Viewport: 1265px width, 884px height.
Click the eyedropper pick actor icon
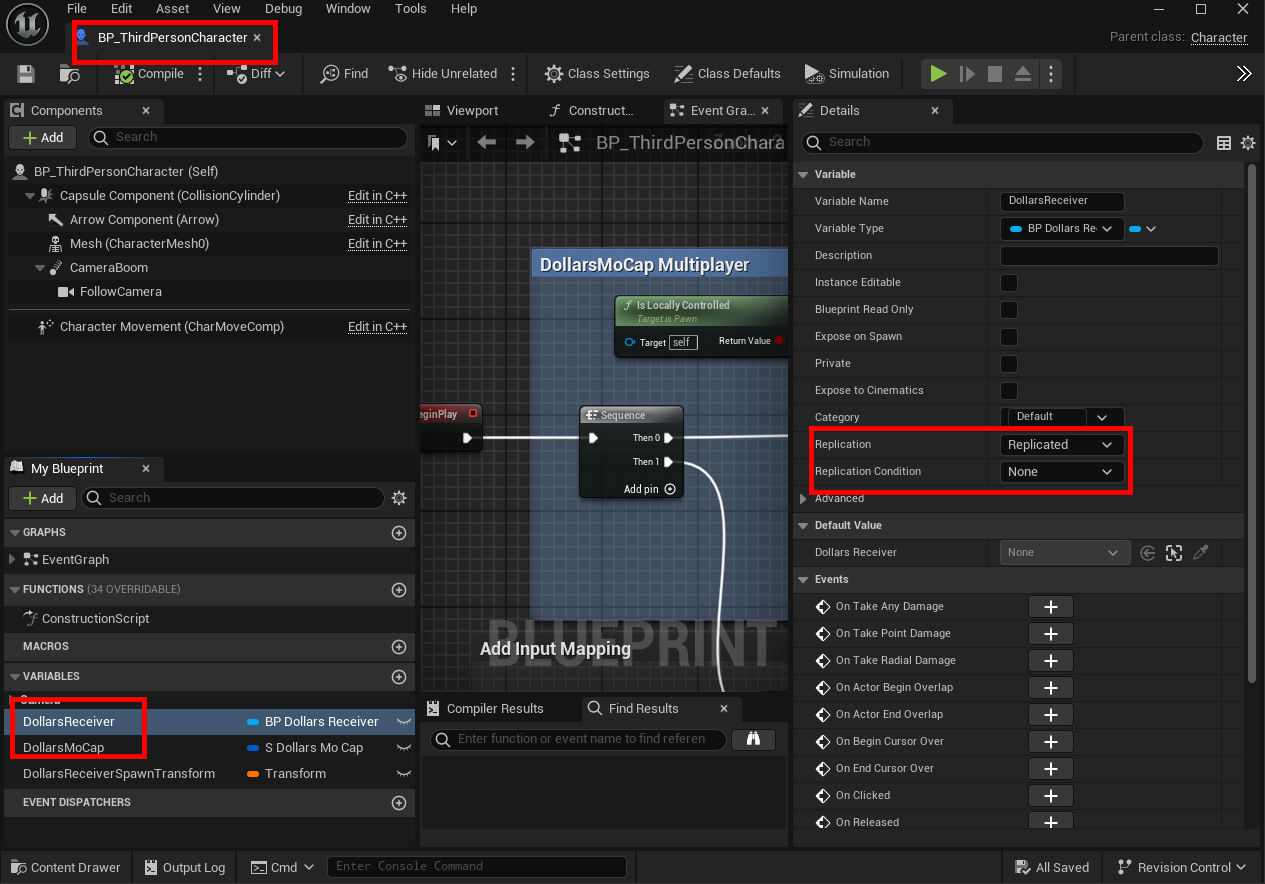1201,553
